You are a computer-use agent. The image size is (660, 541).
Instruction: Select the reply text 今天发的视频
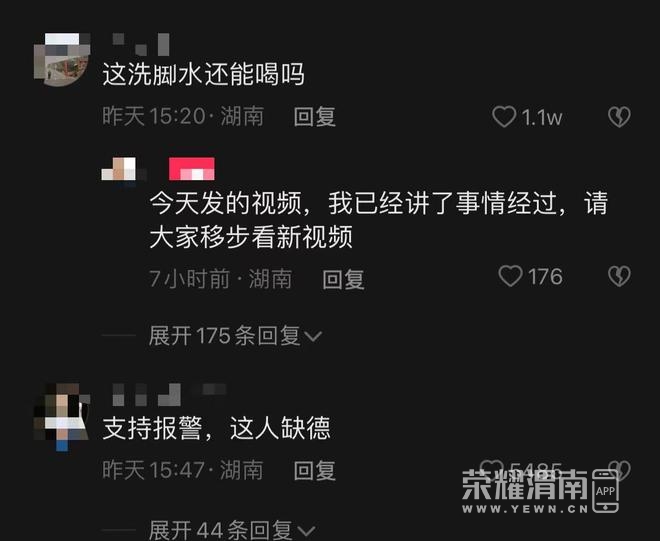tap(226, 203)
